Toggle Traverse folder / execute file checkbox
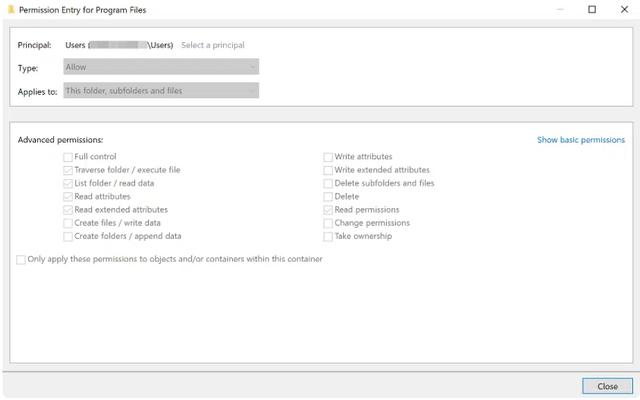Viewport: 640px width, 400px height. point(68,170)
